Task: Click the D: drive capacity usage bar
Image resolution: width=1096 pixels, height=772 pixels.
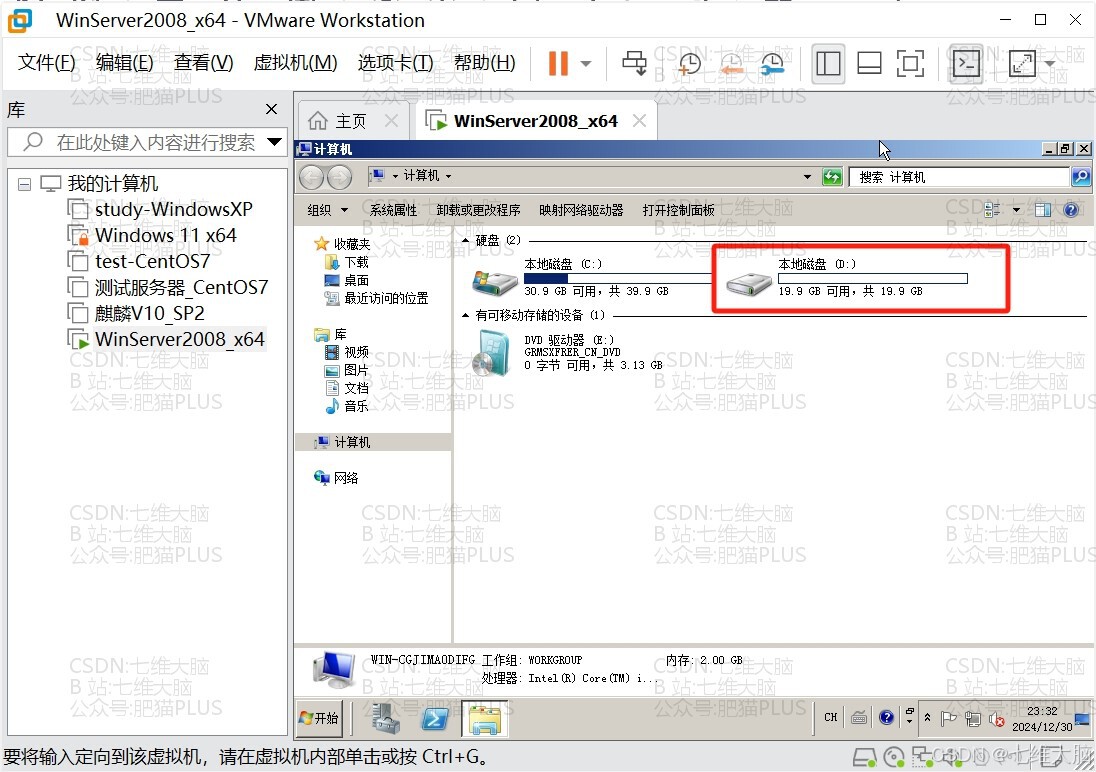Action: point(873,278)
